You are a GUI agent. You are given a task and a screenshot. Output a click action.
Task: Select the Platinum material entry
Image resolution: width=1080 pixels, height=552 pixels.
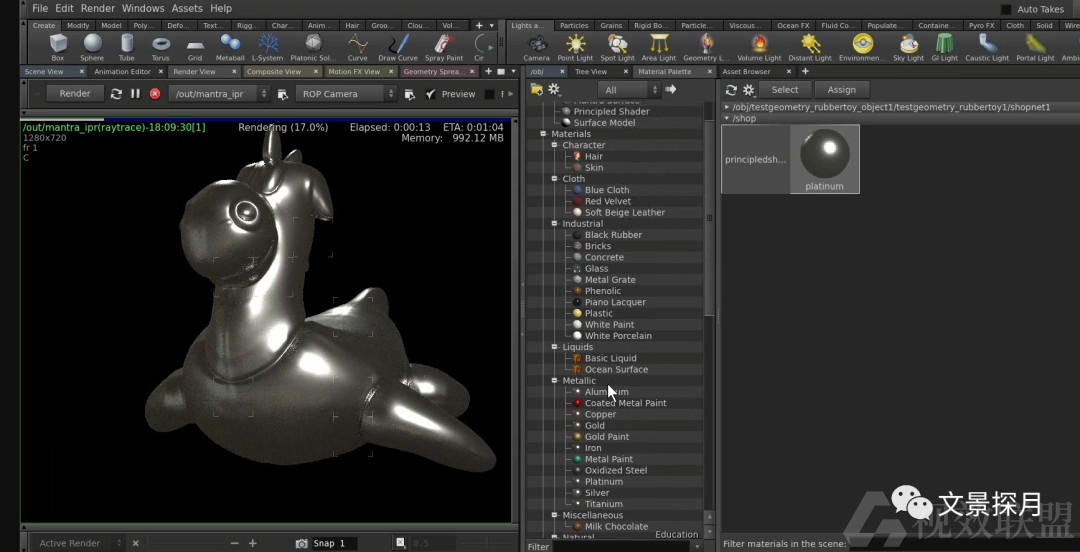click(x=603, y=482)
